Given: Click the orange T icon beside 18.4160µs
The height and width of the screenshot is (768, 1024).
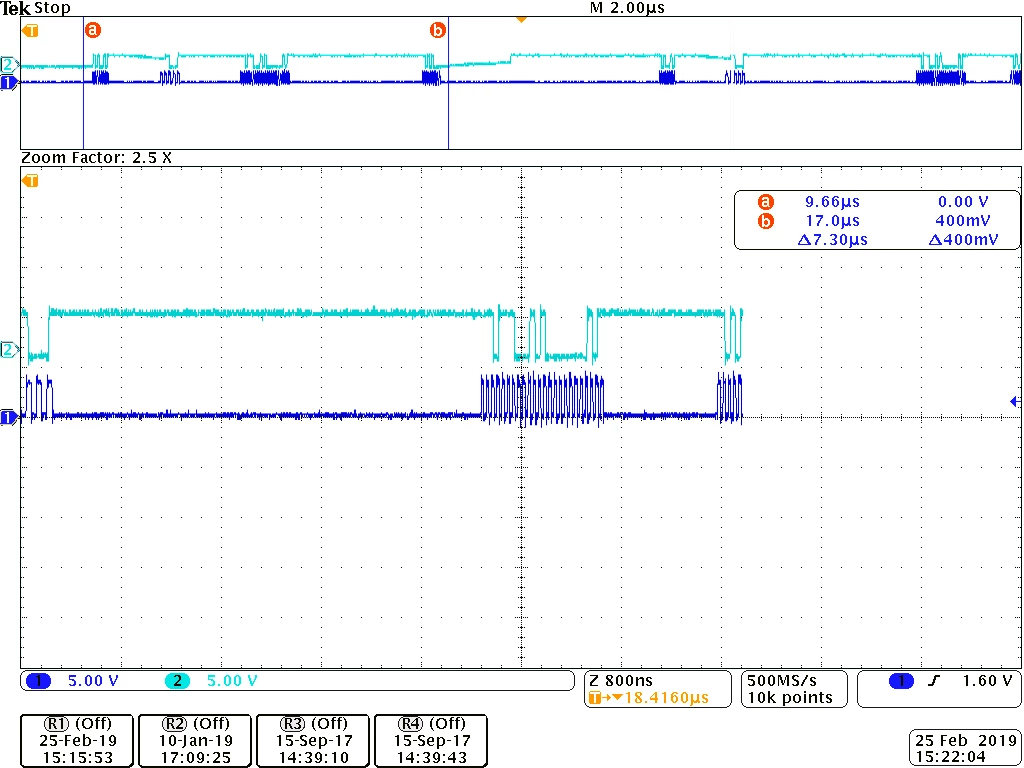Looking at the screenshot, I should tap(596, 698).
